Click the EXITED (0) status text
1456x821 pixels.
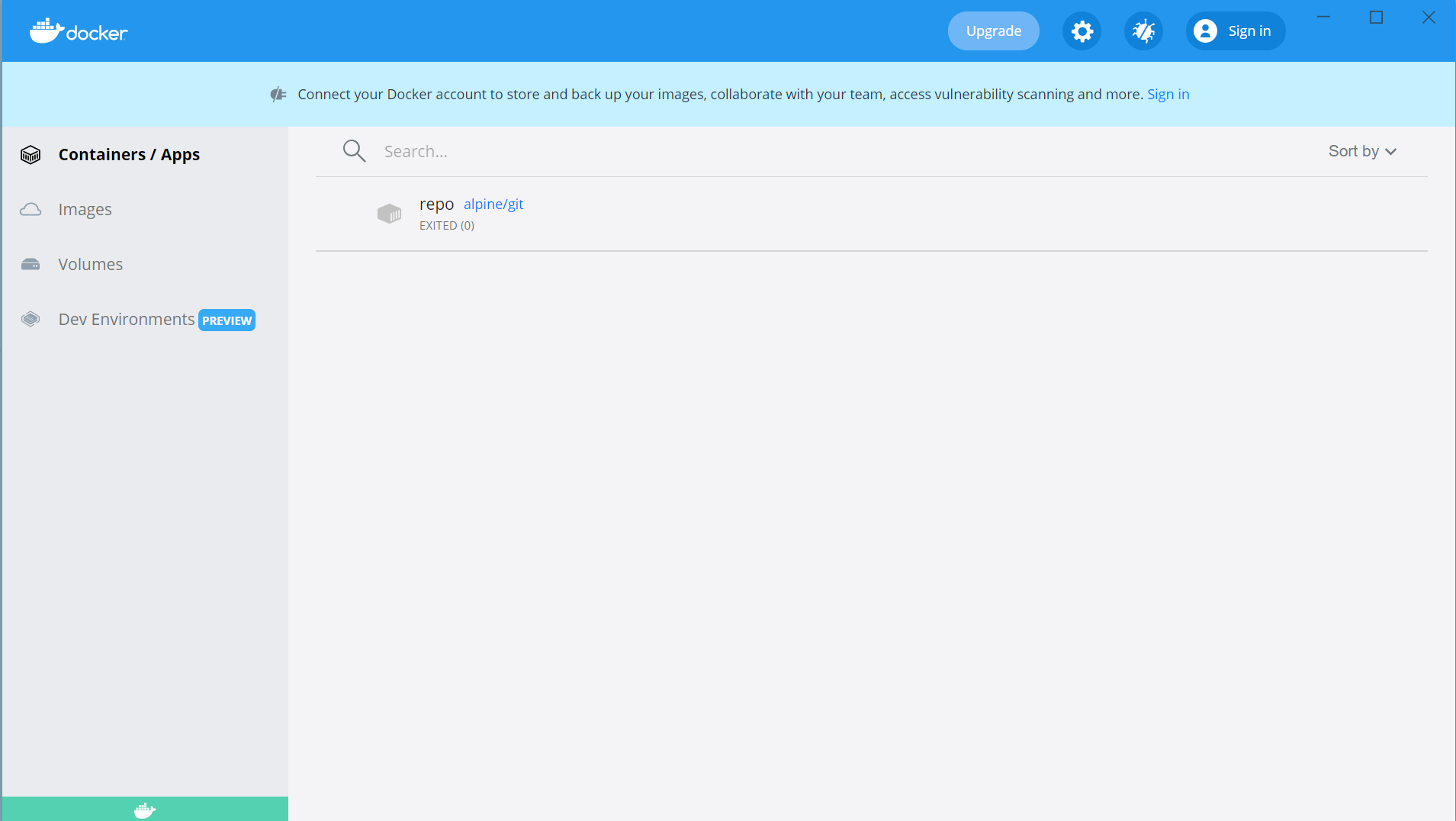click(447, 226)
